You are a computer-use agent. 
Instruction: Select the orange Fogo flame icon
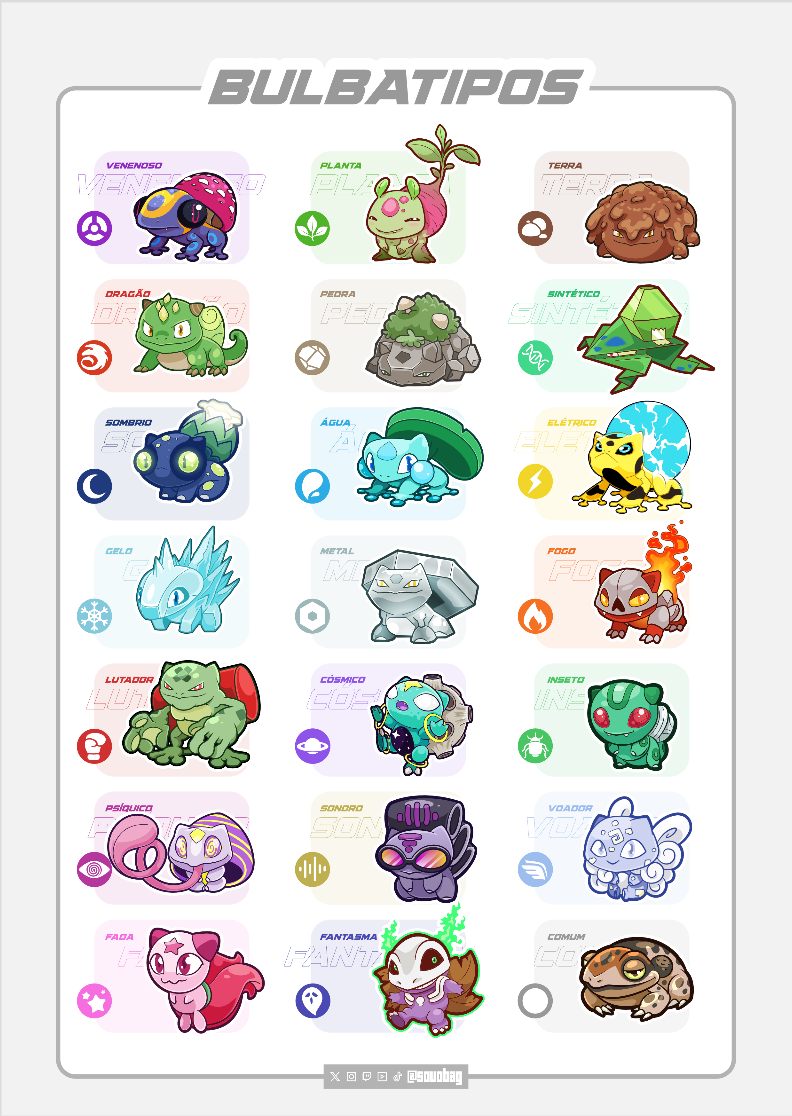tap(535, 616)
